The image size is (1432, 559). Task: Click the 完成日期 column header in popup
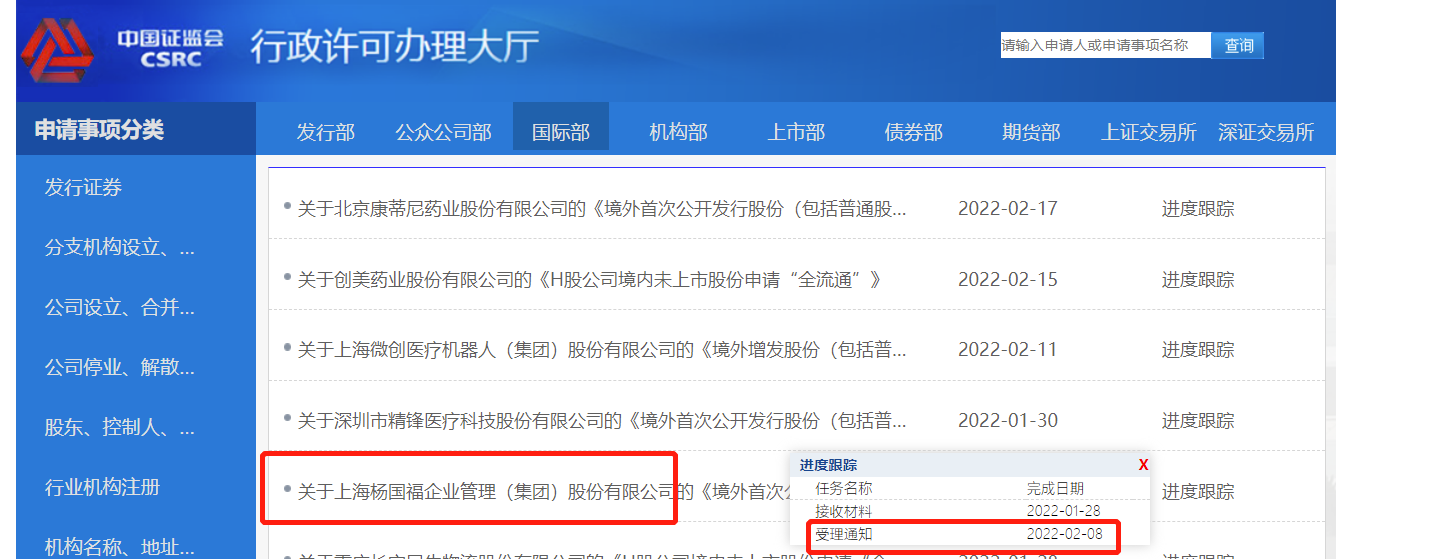[x=1055, y=489]
